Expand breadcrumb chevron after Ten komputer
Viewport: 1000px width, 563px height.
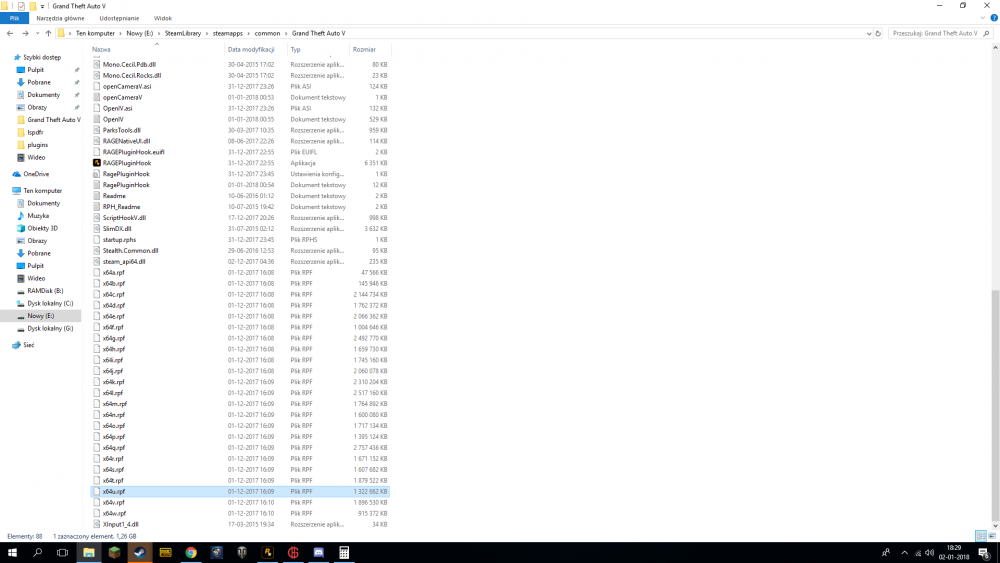tap(121, 33)
